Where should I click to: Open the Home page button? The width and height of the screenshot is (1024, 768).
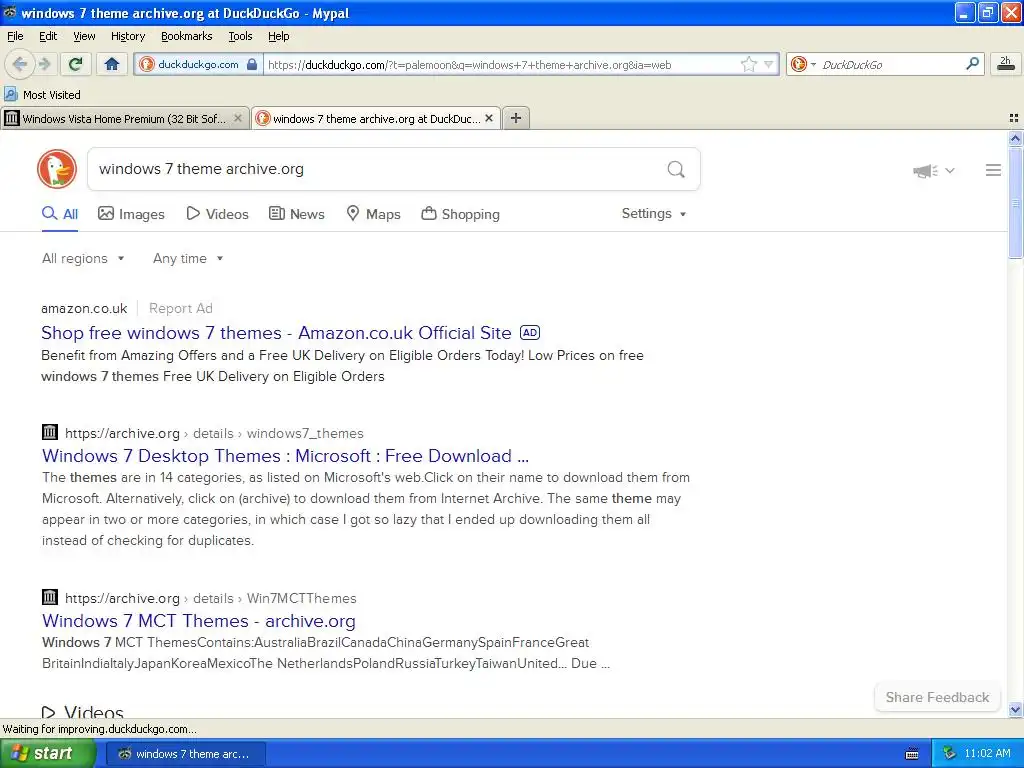(112, 64)
